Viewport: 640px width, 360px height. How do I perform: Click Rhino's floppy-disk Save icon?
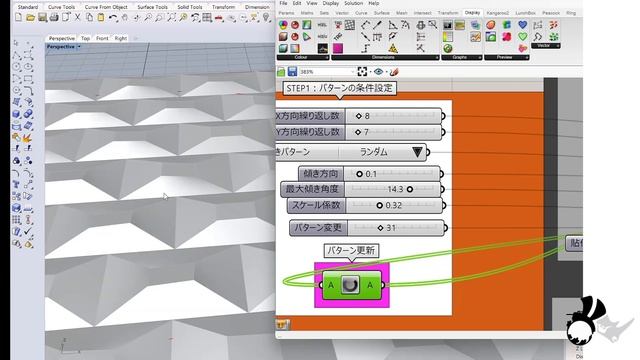(42, 17)
